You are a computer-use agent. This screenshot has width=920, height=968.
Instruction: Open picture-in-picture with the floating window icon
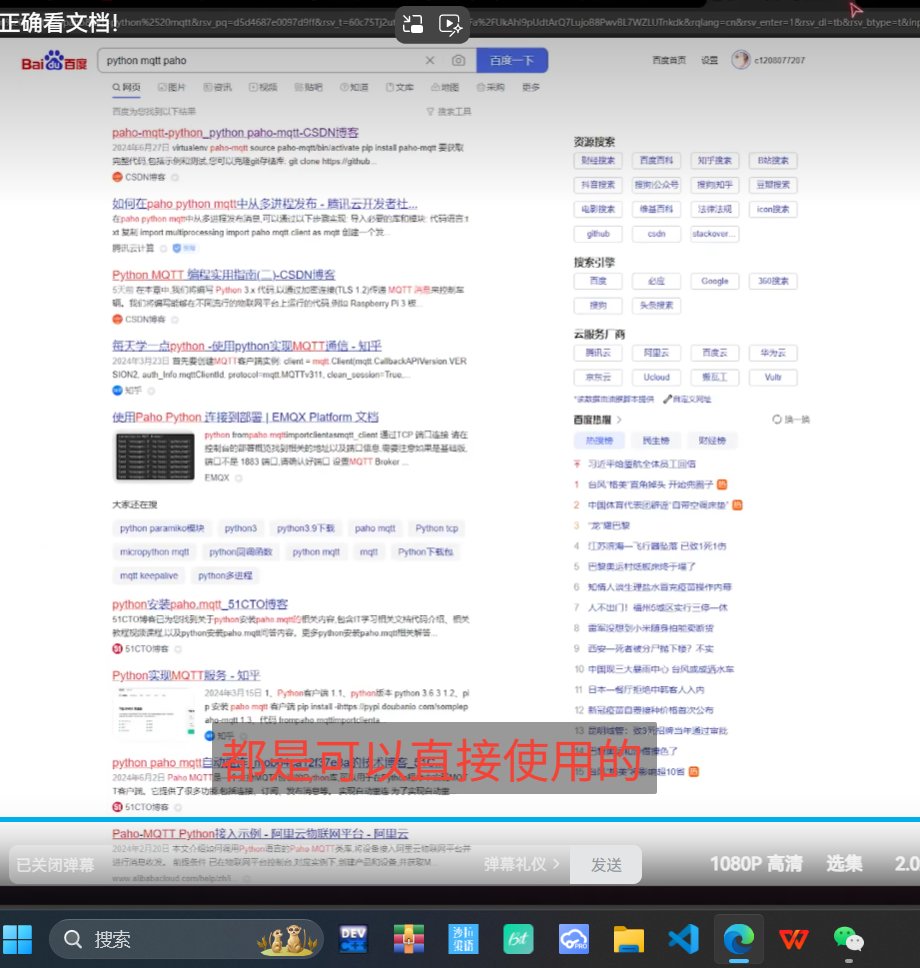click(x=412, y=25)
